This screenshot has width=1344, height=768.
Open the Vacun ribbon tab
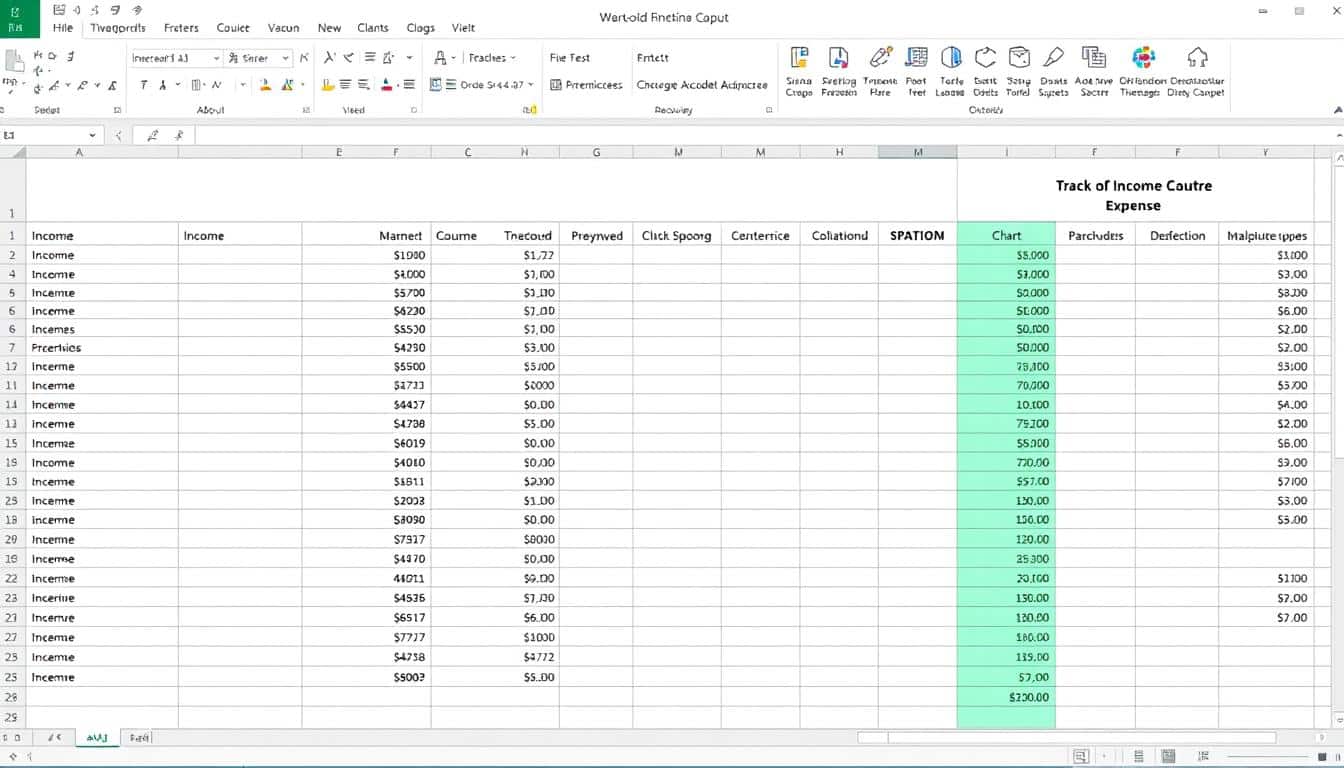pos(283,28)
